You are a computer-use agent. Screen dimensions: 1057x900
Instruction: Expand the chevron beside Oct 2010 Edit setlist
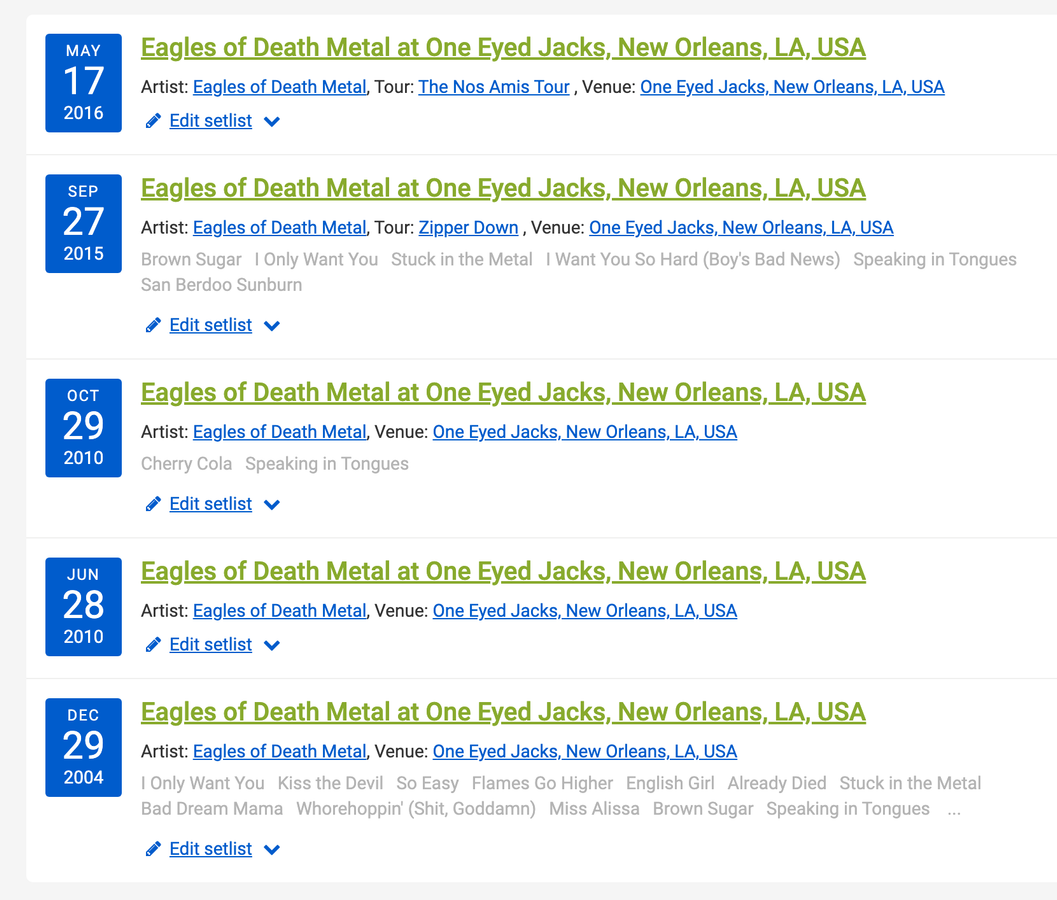272,505
